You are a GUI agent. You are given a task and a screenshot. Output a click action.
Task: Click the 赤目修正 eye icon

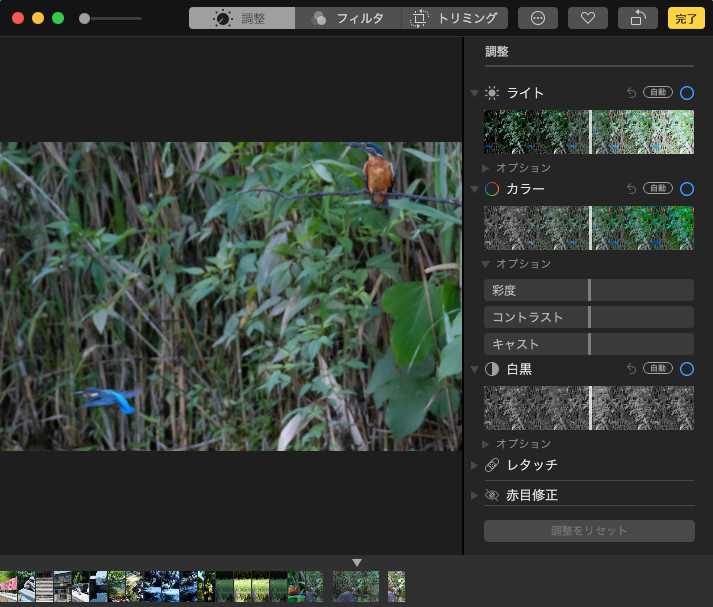[x=492, y=495]
